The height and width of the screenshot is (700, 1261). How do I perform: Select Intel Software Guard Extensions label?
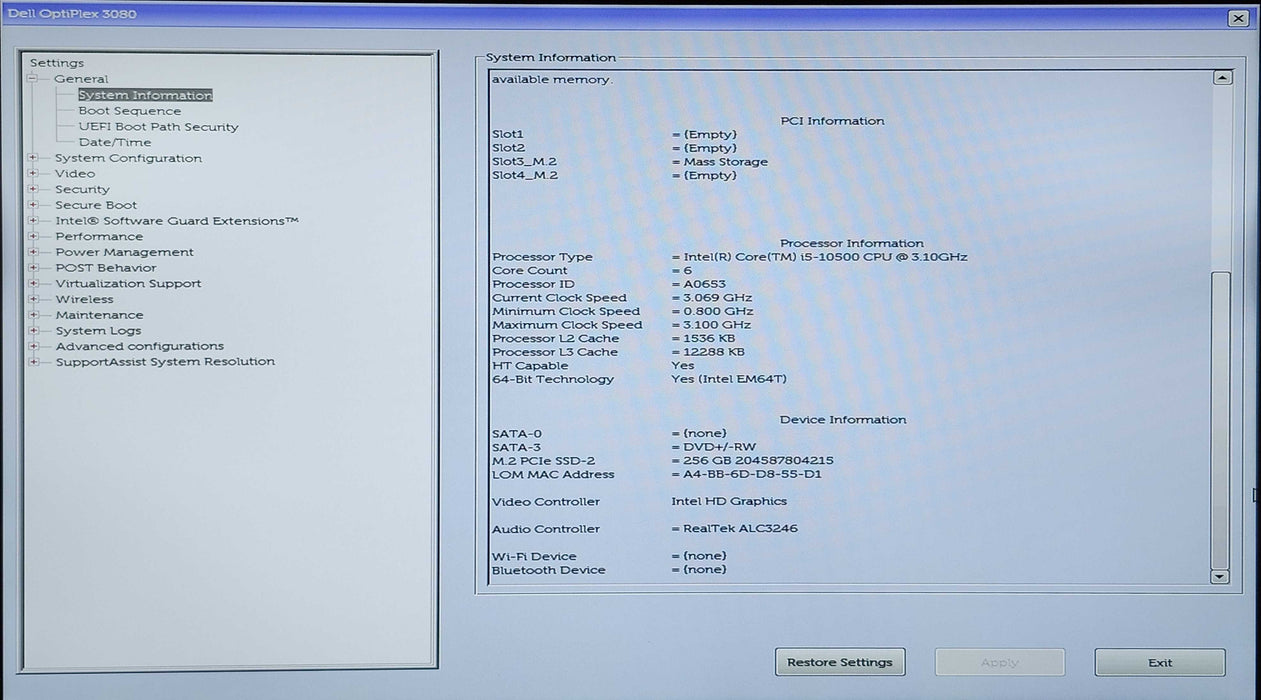[x=177, y=221]
